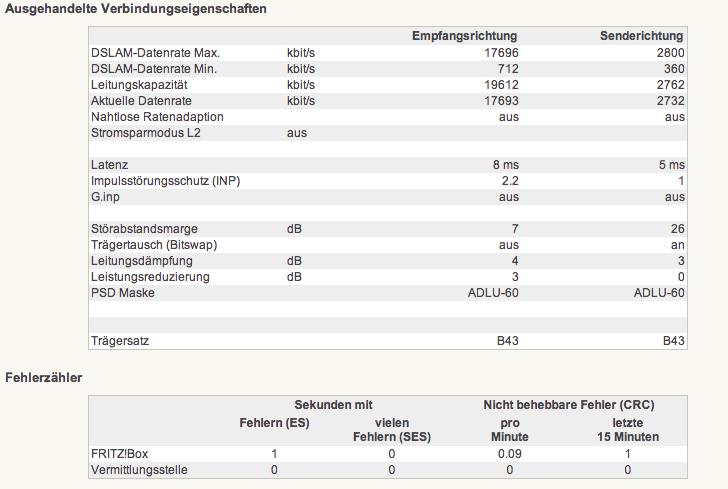Image resolution: width=728 pixels, height=489 pixels.
Task: Click the 'Fehlern (ES)' column header
Action: pos(274,423)
